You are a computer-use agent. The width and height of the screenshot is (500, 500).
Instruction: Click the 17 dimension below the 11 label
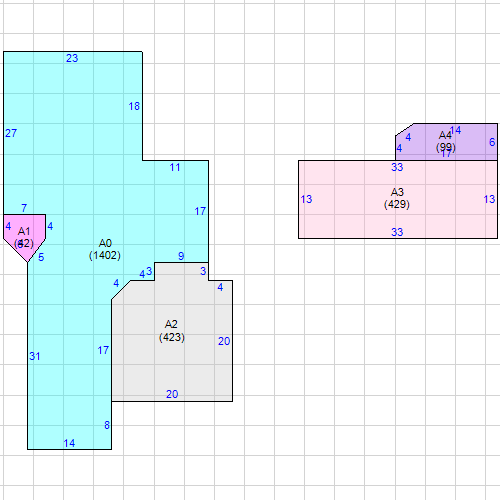[x=200, y=211]
